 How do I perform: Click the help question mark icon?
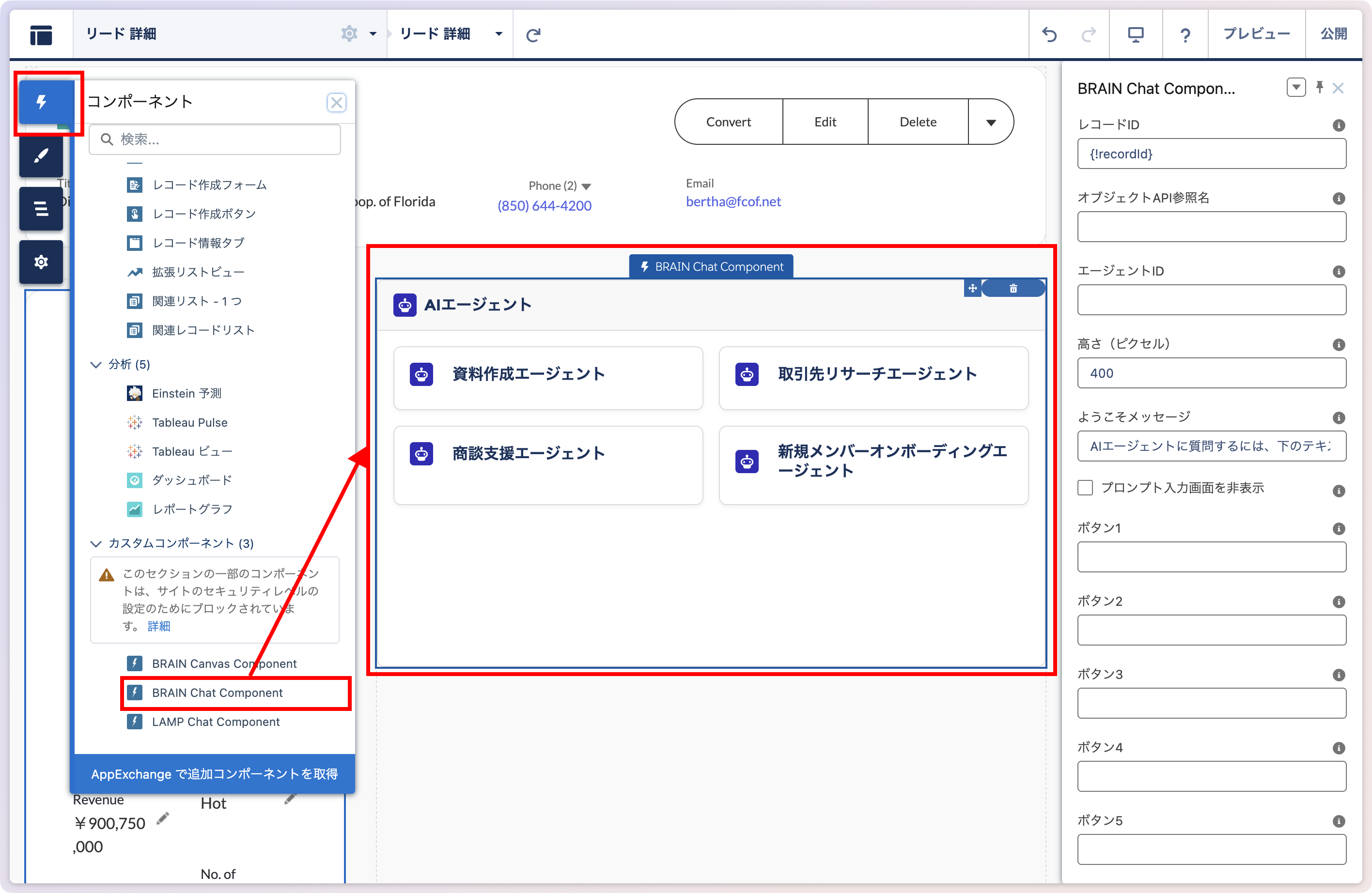pos(1185,34)
